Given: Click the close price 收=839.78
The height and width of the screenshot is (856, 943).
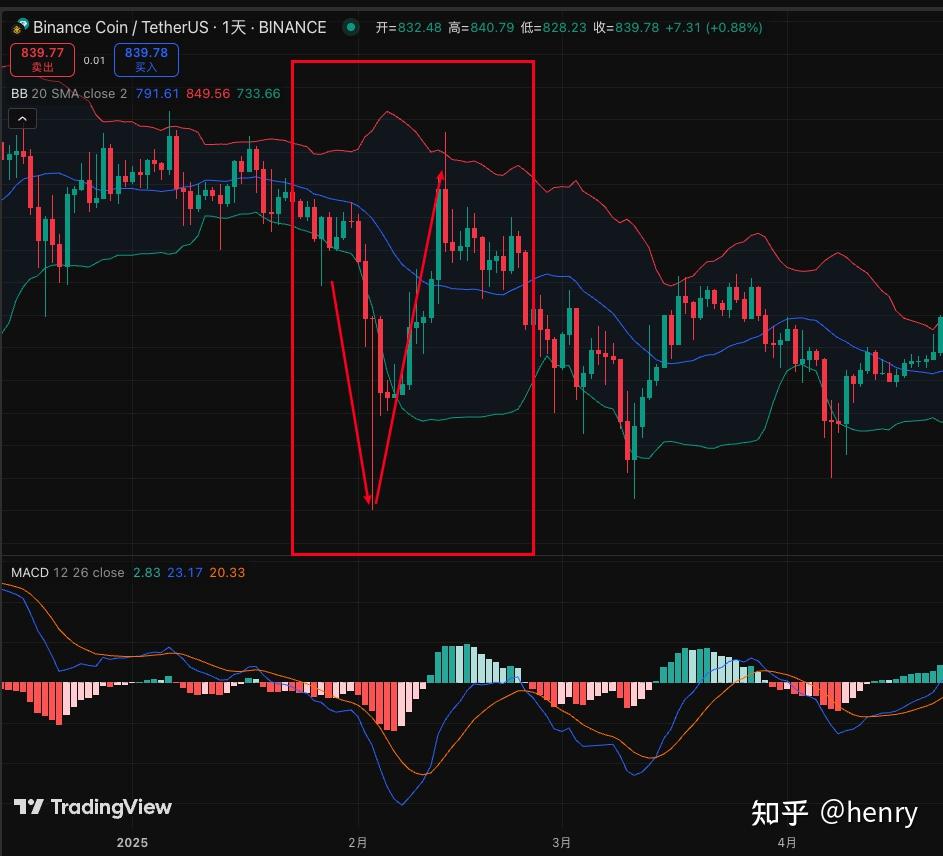Looking at the screenshot, I should [x=626, y=27].
